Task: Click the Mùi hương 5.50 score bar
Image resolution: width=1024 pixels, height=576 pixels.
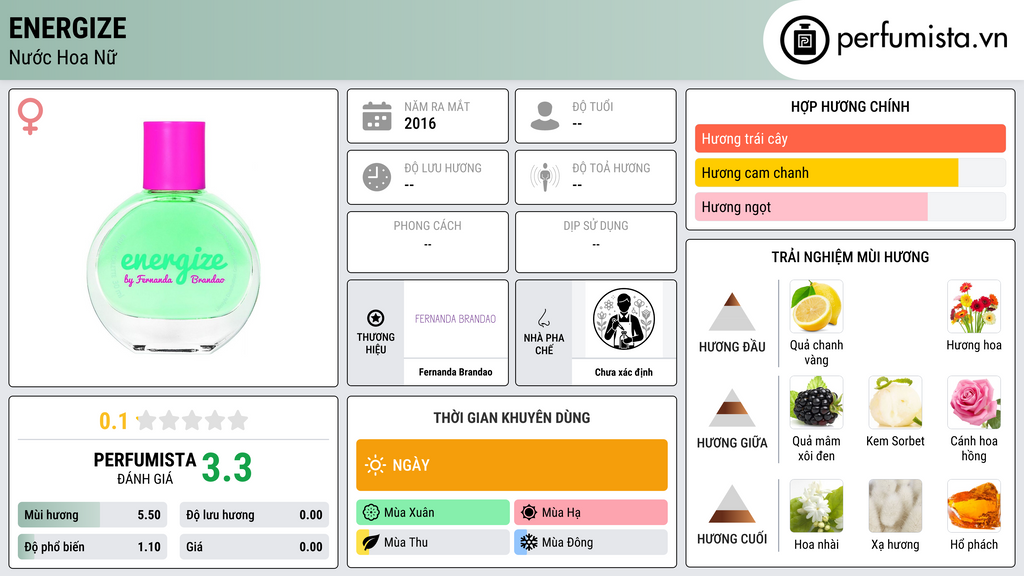Action: pyautogui.click(x=92, y=515)
